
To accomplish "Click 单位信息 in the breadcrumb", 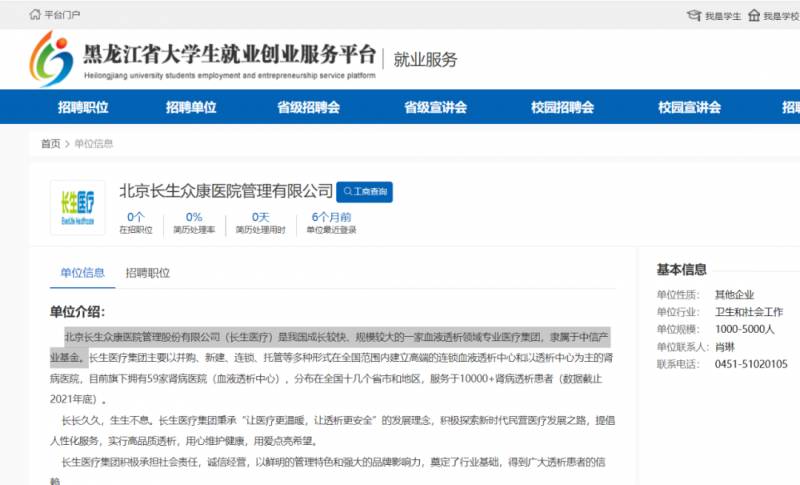I will 94,144.
